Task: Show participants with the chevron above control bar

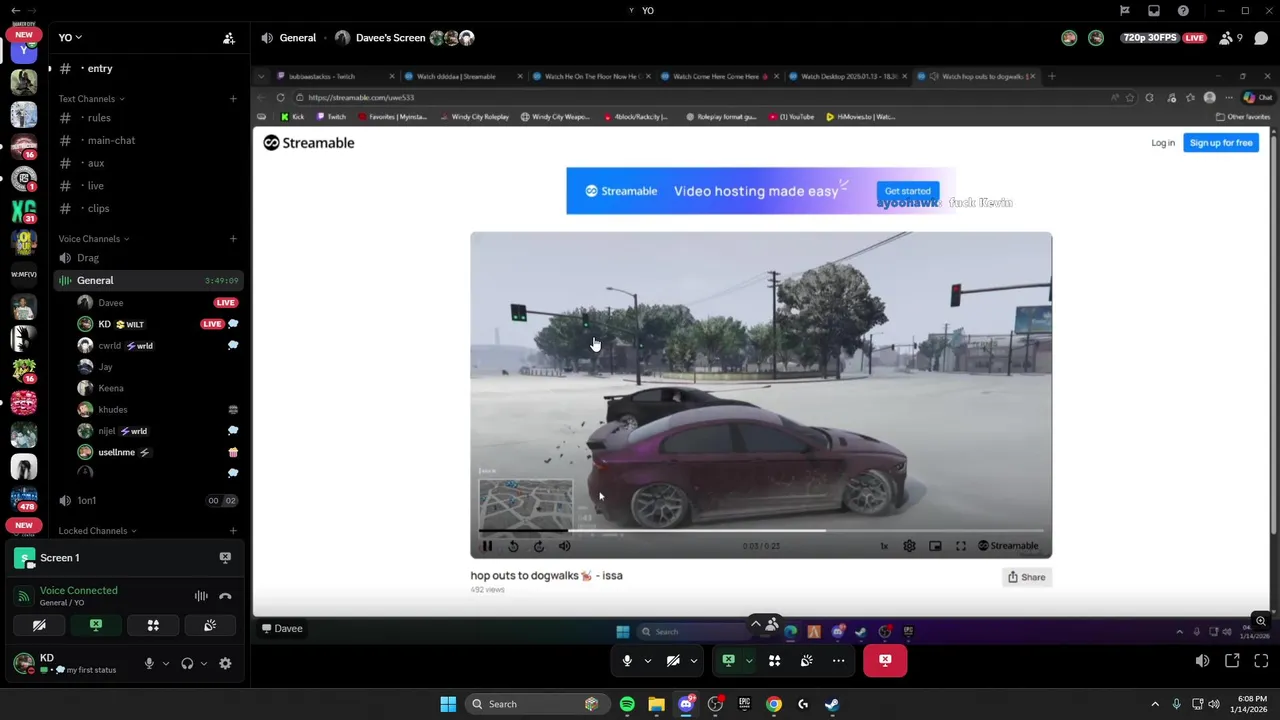Action: coord(755,624)
